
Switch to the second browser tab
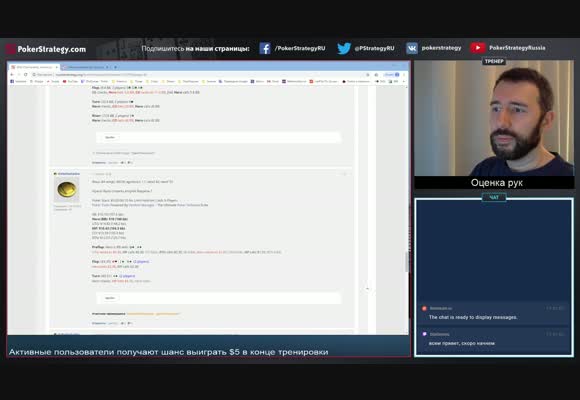[86, 67]
